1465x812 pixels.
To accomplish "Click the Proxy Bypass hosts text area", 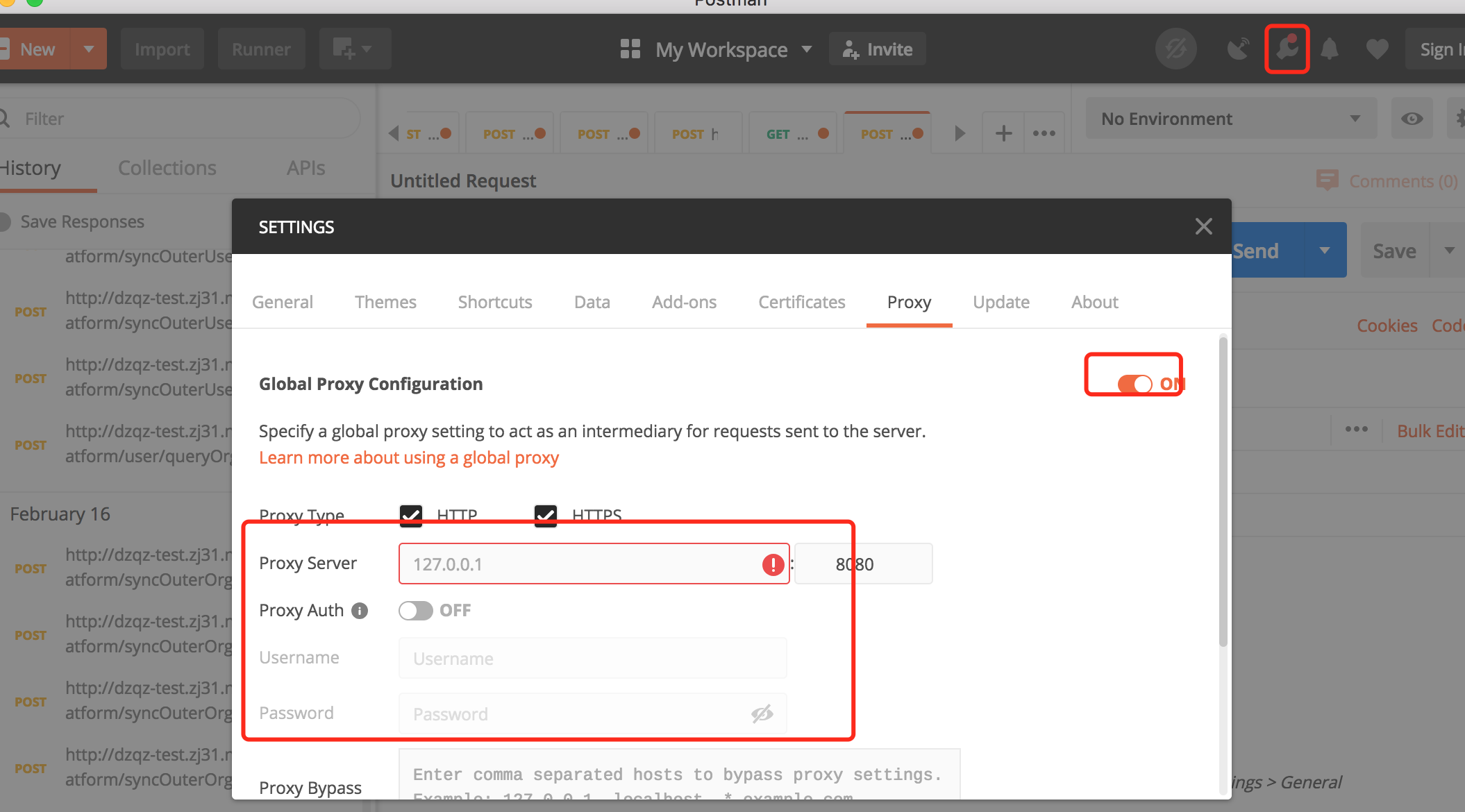I will click(679, 774).
